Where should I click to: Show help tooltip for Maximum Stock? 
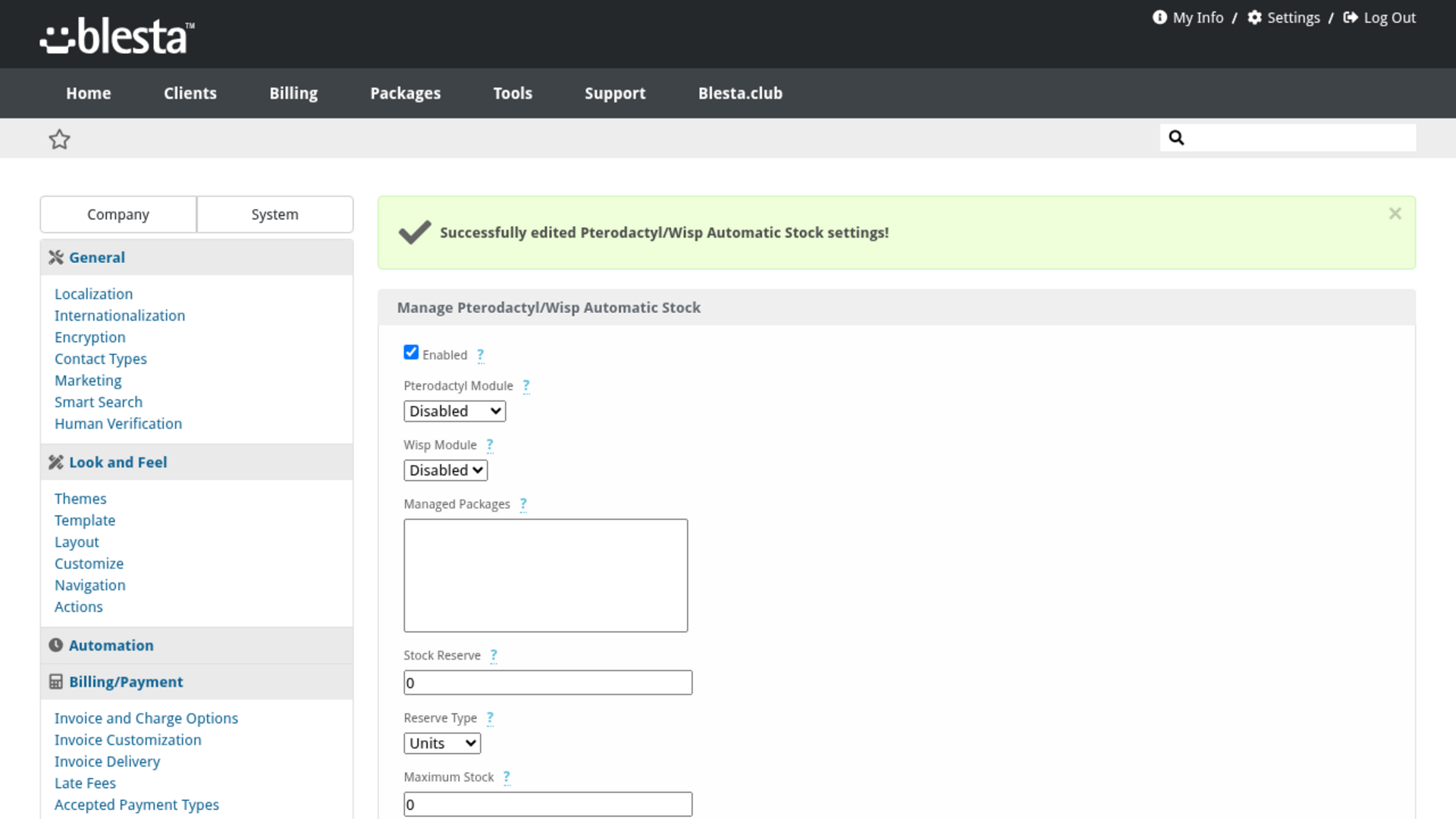coord(507,777)
